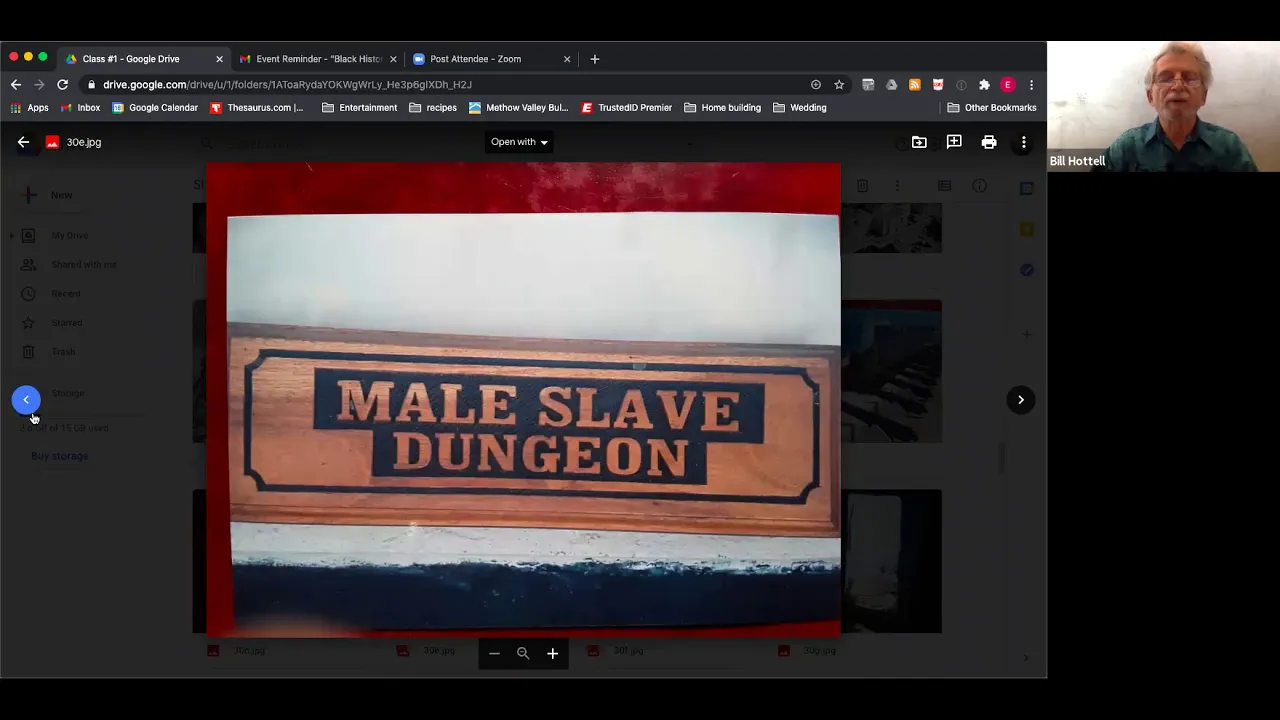The height and width of the screenshot is (720, 1280).
Task: Open the Home building bookmarks folder
Action: pyautogui.click(x=721, y=108)
